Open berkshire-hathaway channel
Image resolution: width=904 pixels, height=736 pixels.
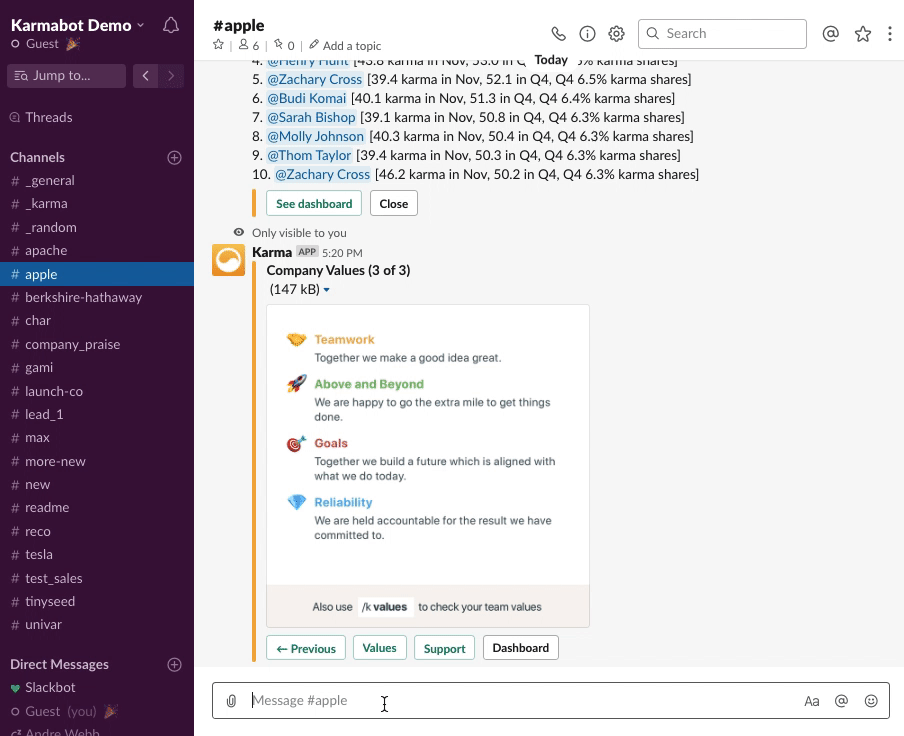tap(97, 297)
